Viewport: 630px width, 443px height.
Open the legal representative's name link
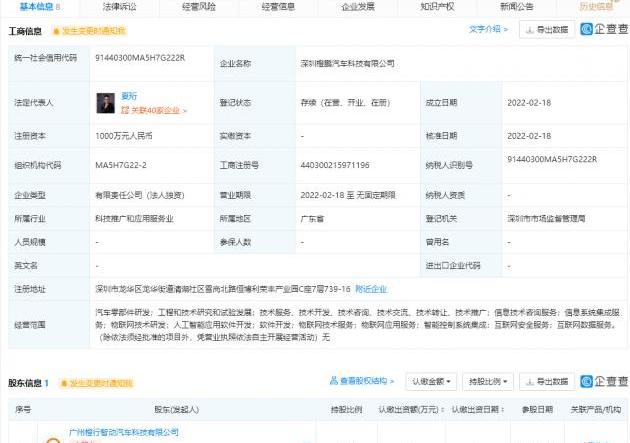[129, 96]
